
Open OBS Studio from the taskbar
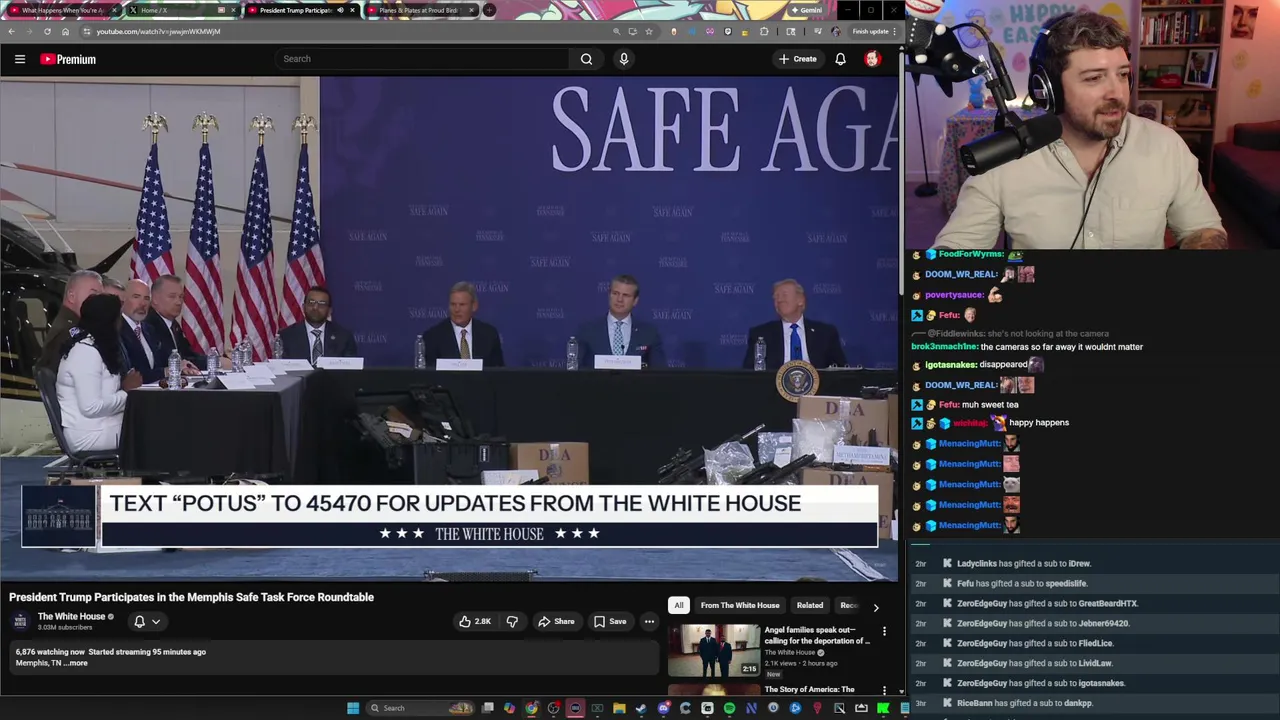[554, 708]
